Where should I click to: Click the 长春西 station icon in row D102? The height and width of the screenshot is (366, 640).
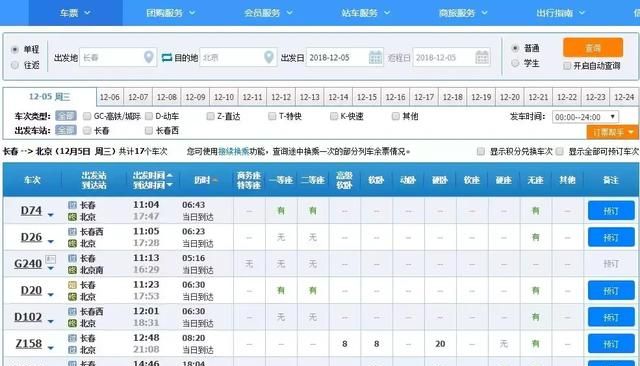click(72, 311)
